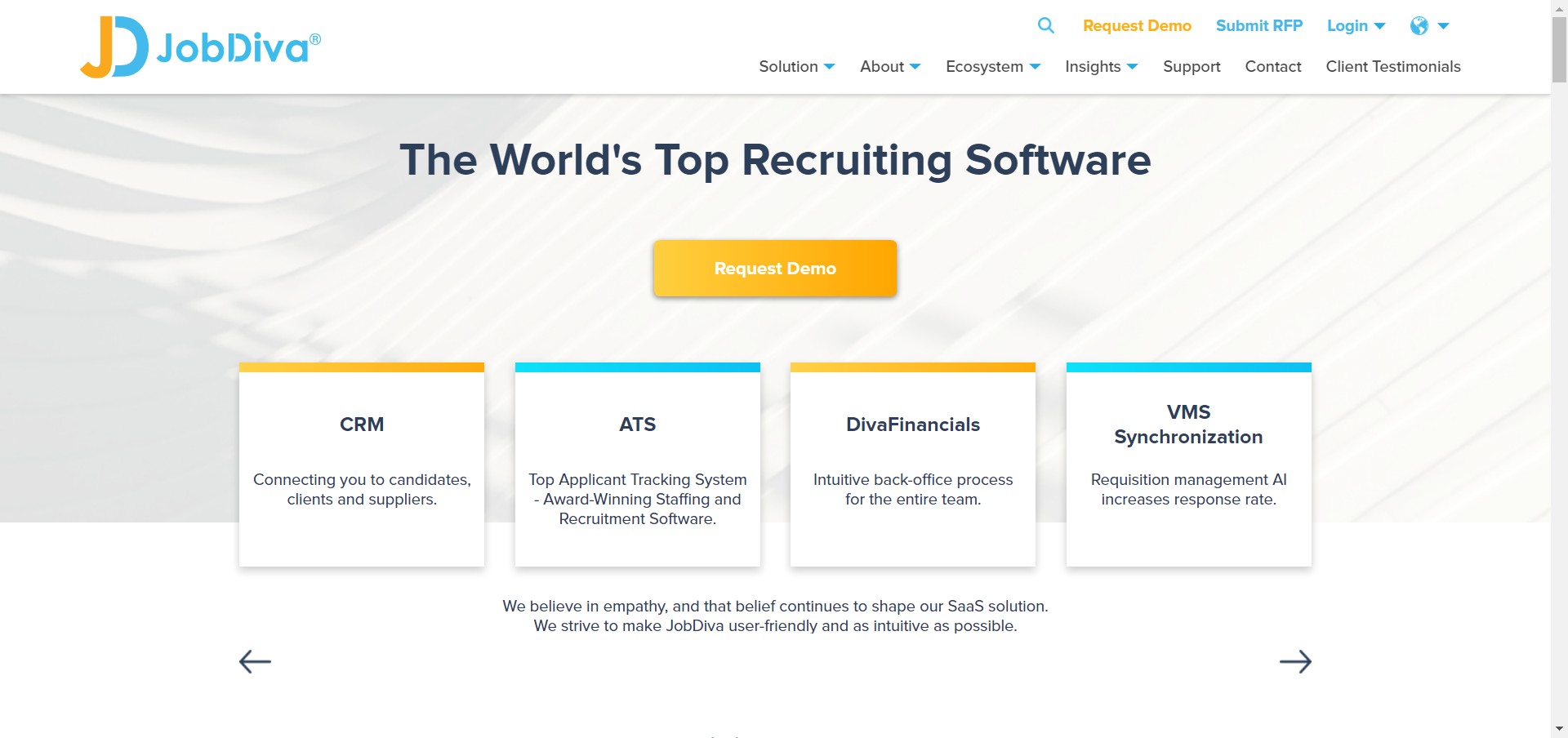Screen dimensions: 1568x738
Task: Advance carousel with the right arrow
Action: pyautogui.click(x=1295, y=661)
